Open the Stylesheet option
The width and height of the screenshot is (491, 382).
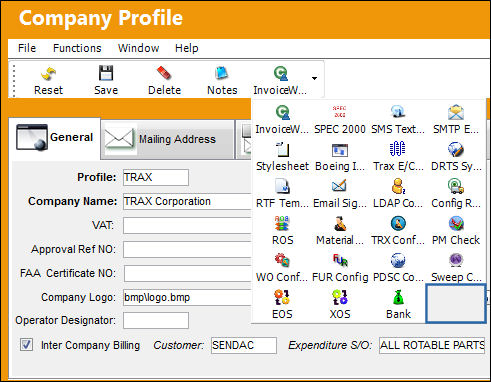282,156
